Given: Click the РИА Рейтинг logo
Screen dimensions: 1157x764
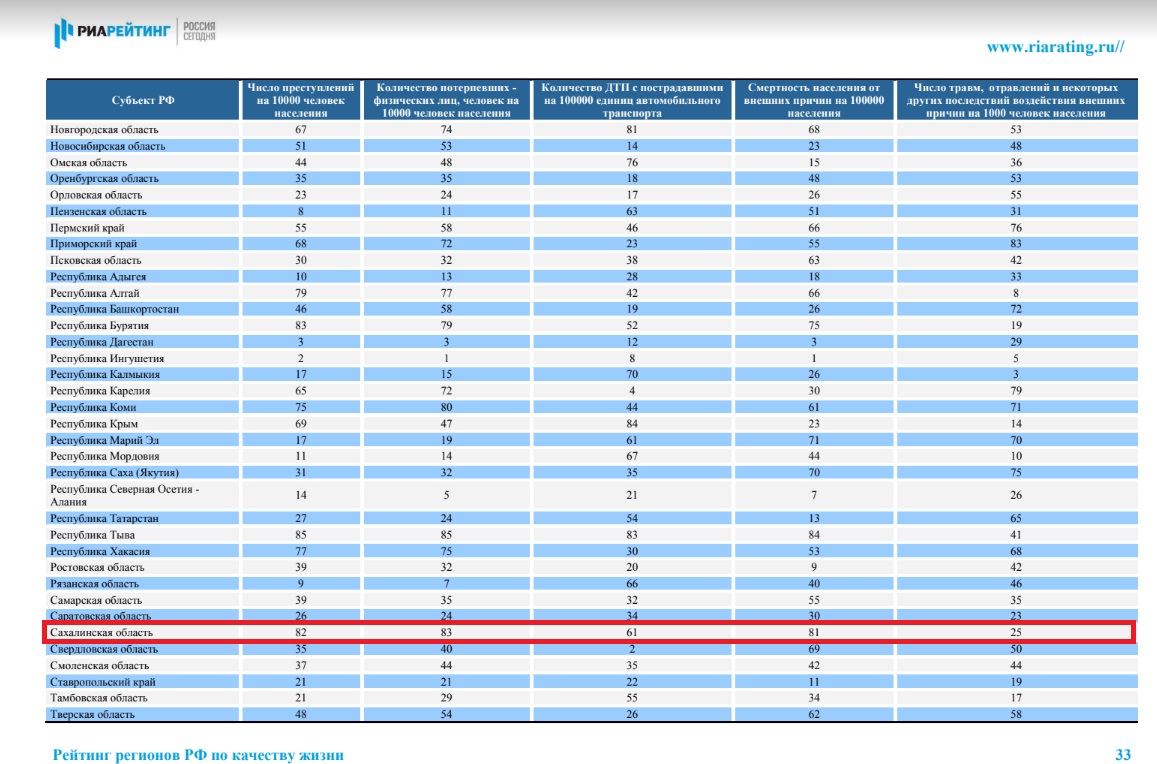Looking at the screenshot, I should click(x=112, y=35).
